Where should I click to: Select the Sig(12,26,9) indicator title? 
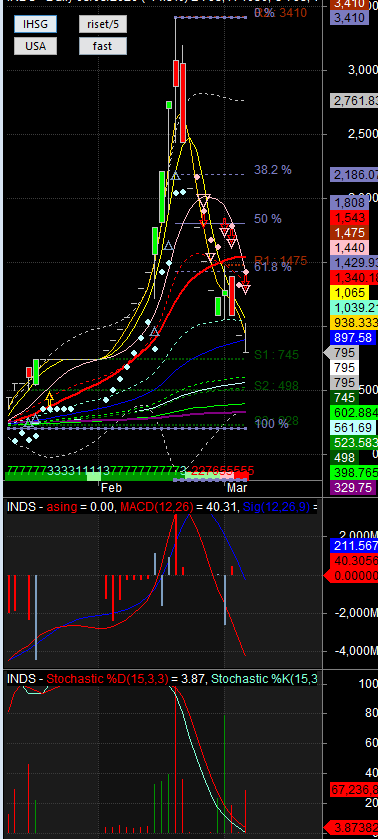[276, 506]
